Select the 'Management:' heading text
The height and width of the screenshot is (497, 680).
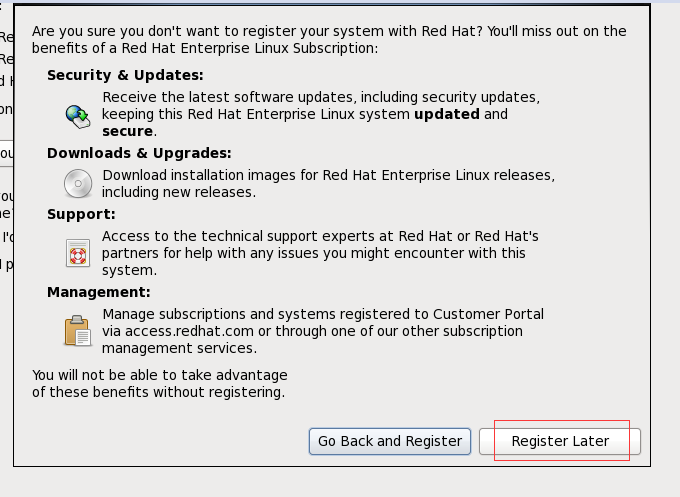tap(99, 292)
